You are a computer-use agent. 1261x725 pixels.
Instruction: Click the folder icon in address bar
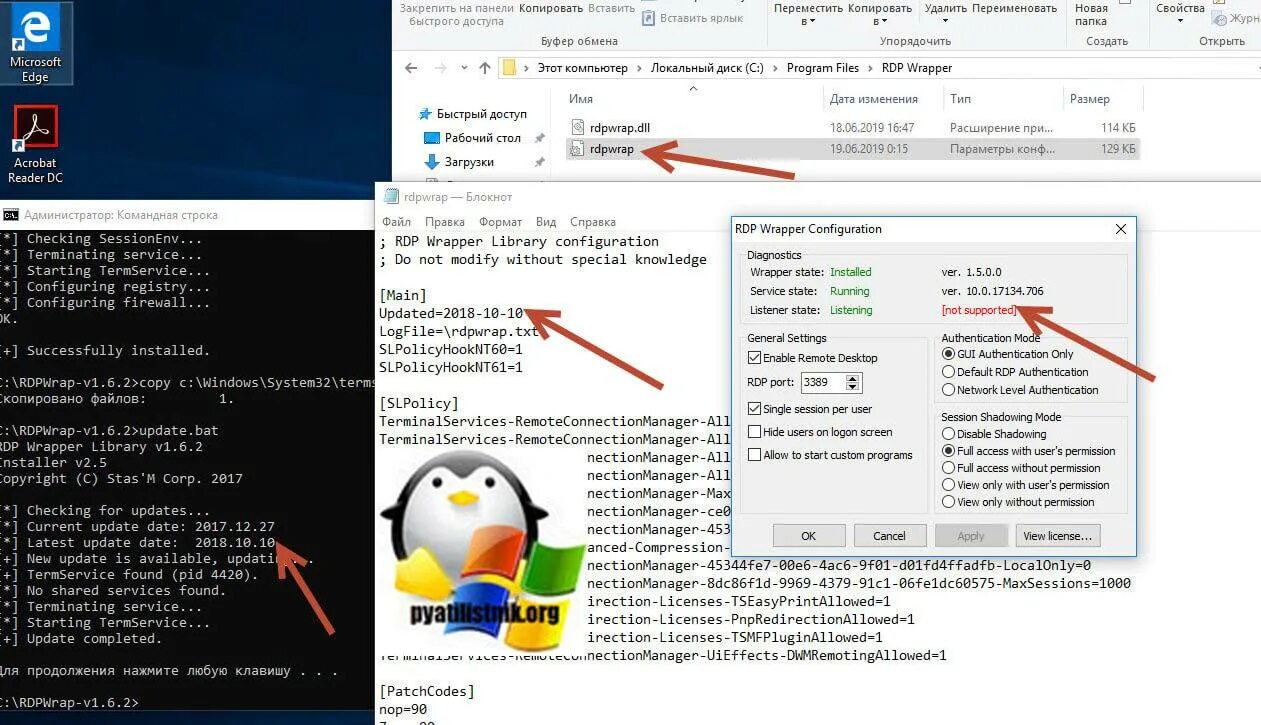click(x=510, y=68)
